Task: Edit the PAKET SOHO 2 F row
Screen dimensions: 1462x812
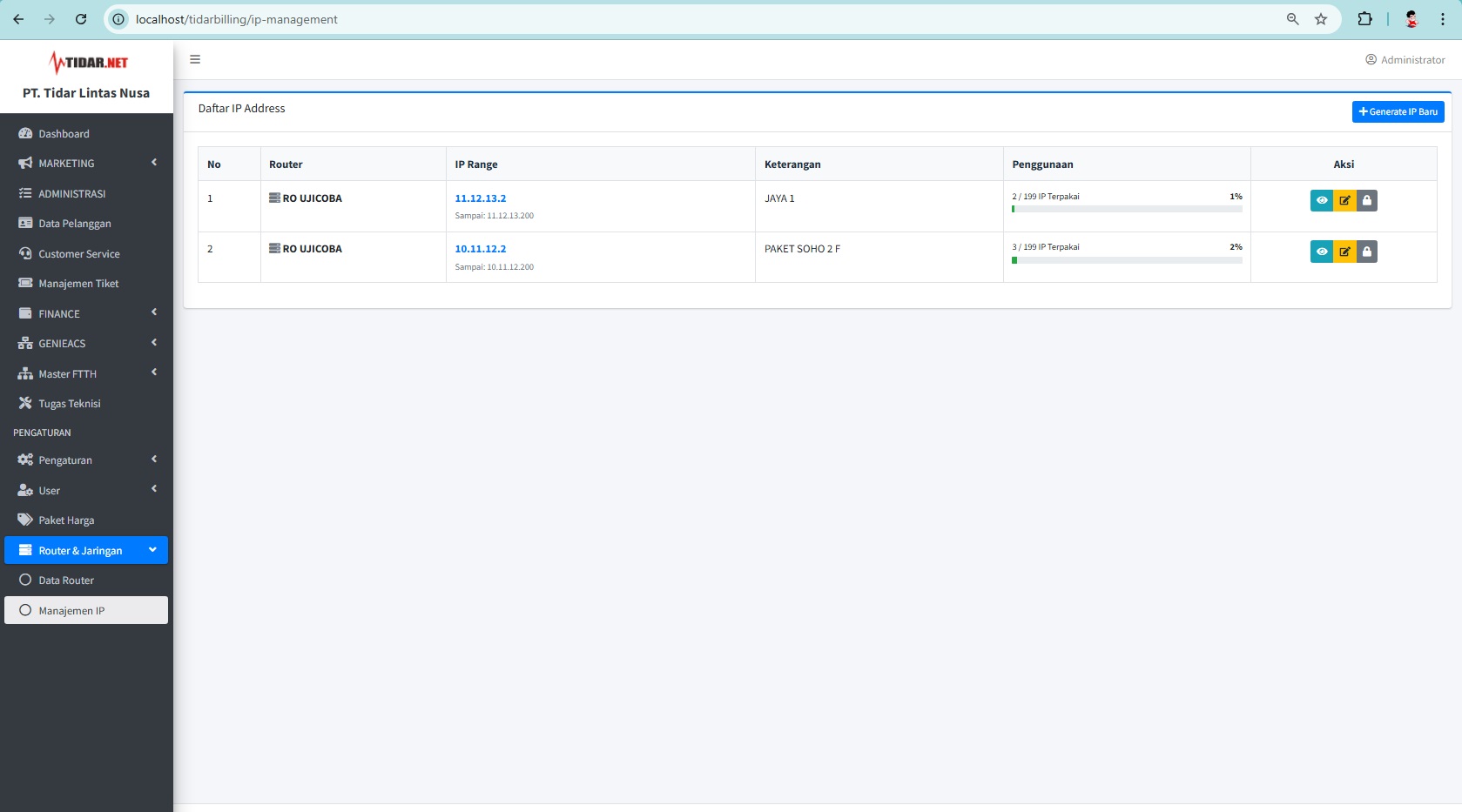Action: [x=1344, y=252]
